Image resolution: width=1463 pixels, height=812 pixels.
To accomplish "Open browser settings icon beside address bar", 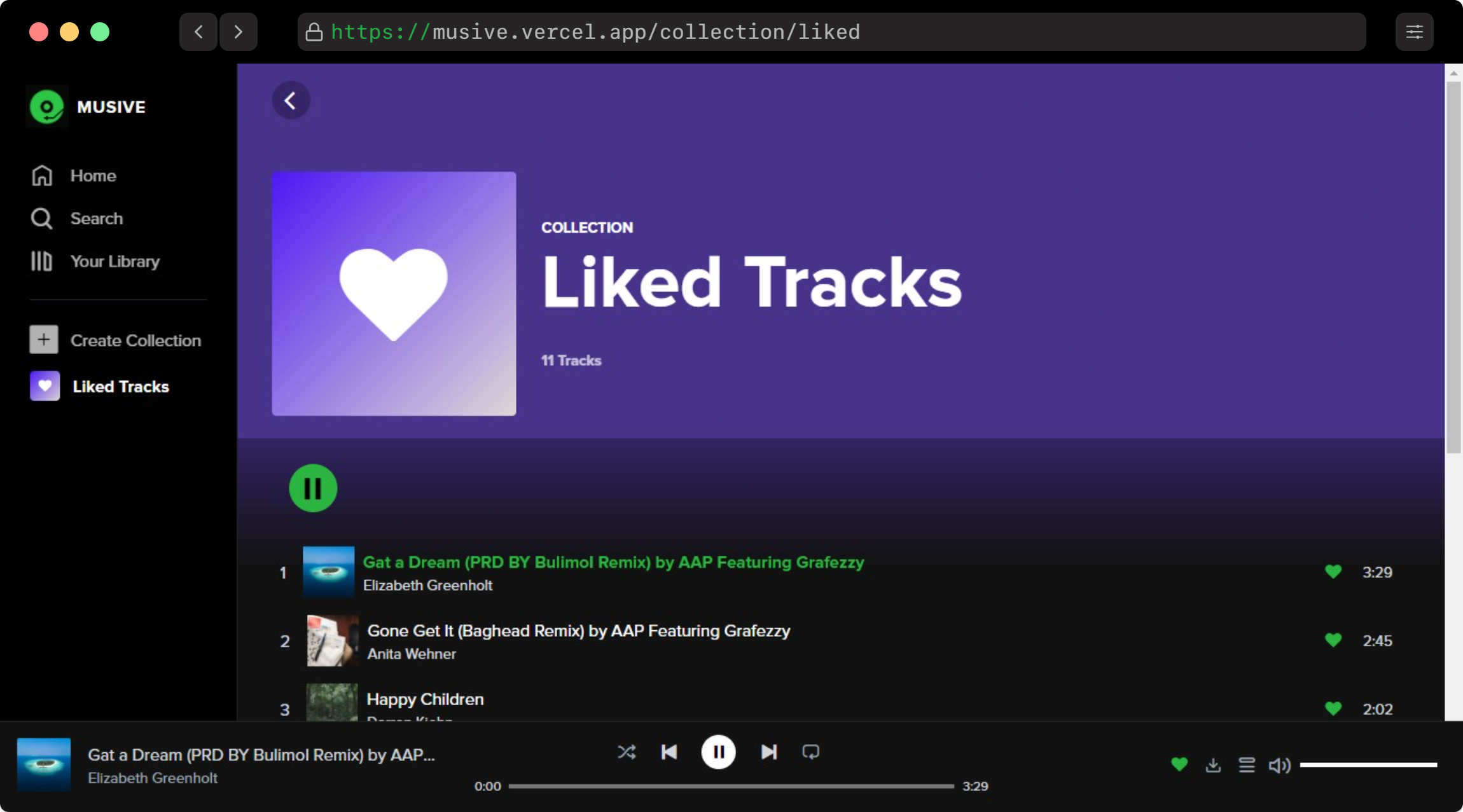I will (1414, 32).
